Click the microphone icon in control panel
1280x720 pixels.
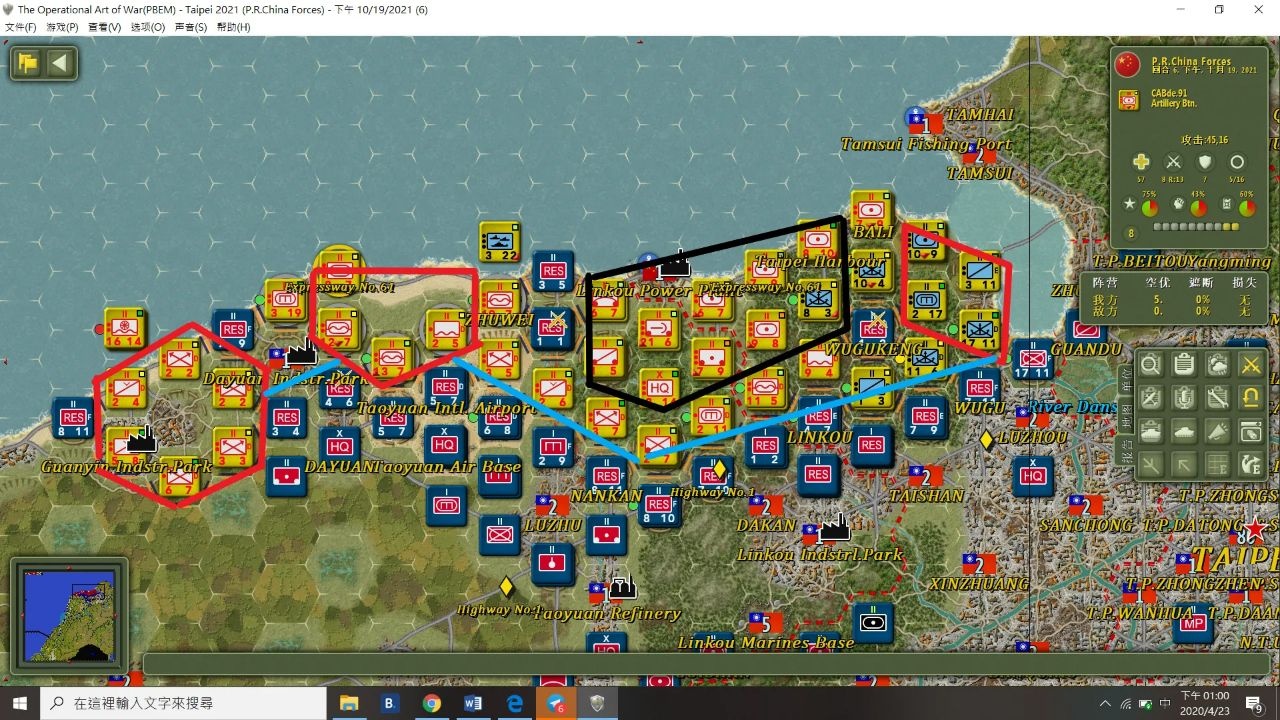pyautogui.click(x=1184, y=398)
